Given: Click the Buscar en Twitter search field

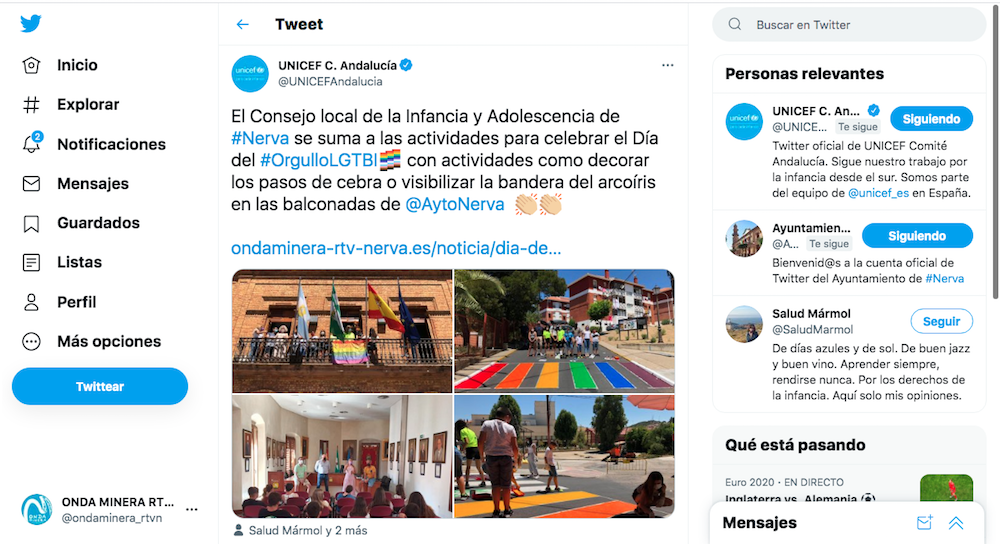Looking at the screenshot, I should tap(849, 25).
